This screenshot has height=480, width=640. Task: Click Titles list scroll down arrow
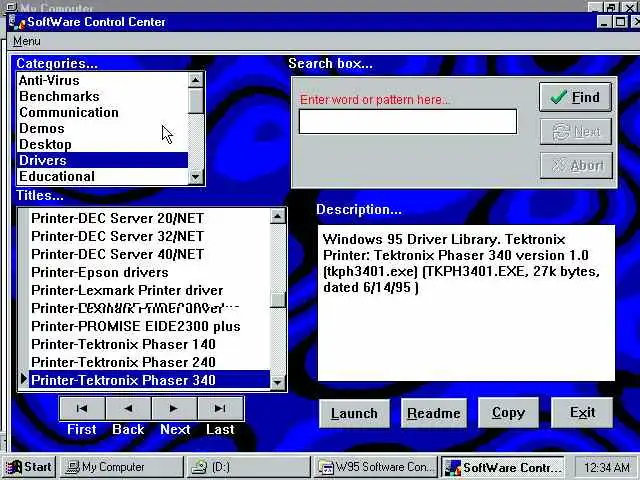278,382
